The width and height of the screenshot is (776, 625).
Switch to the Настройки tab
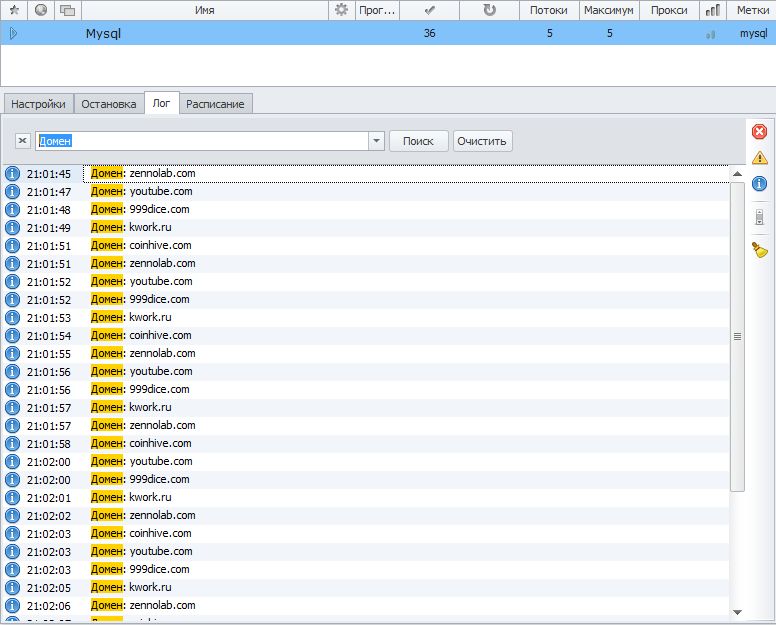click(38, 104)
